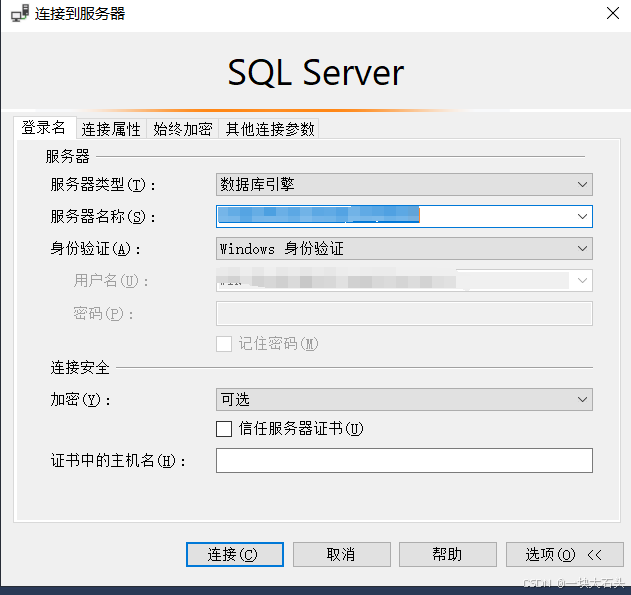Viewport: 631px width, 595px height.
Task: Click the server connection icon in title bar
Action: [20, 13]
